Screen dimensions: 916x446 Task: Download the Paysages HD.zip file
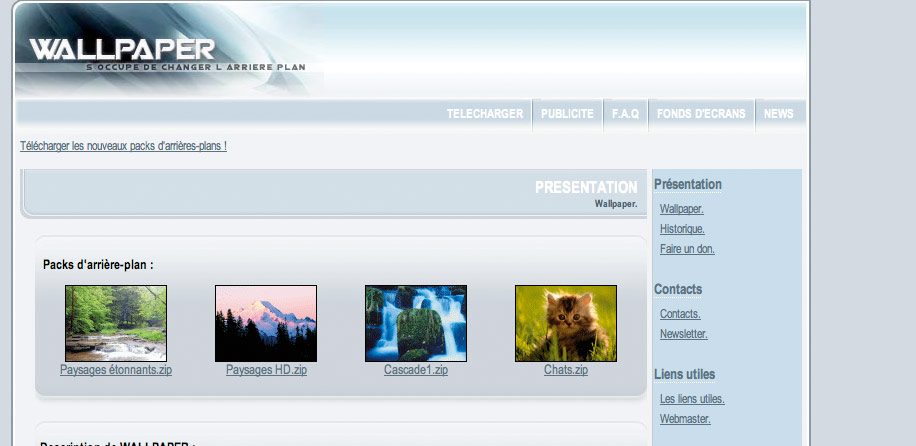point(266,370)
